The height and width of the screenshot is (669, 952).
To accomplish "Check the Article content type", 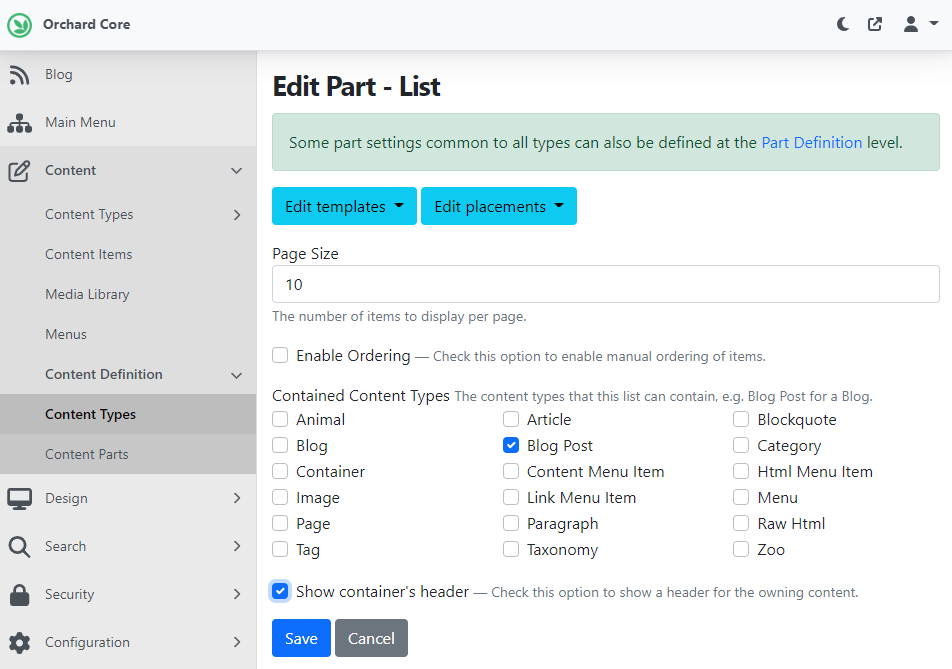I will [x=511, y=419].
